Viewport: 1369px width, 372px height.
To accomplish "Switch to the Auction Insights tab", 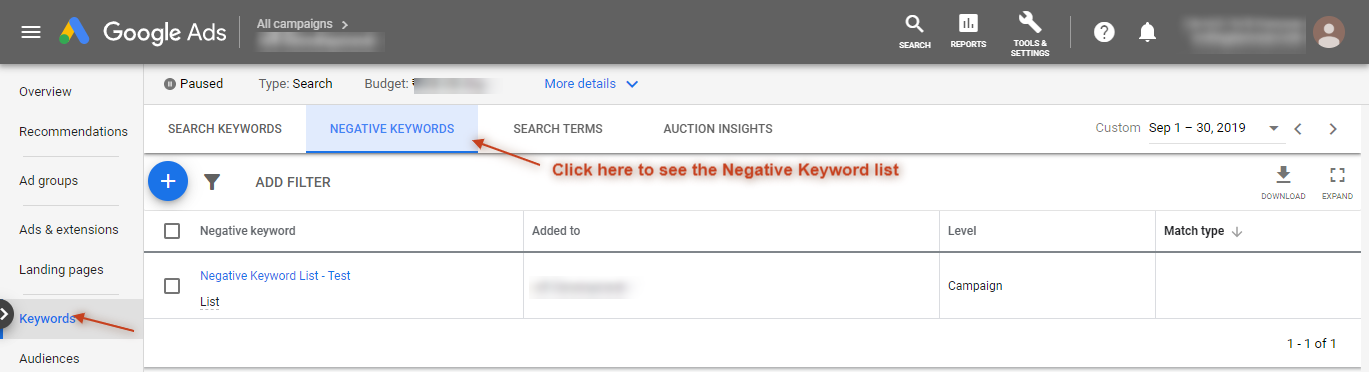I will coord(718,129).
